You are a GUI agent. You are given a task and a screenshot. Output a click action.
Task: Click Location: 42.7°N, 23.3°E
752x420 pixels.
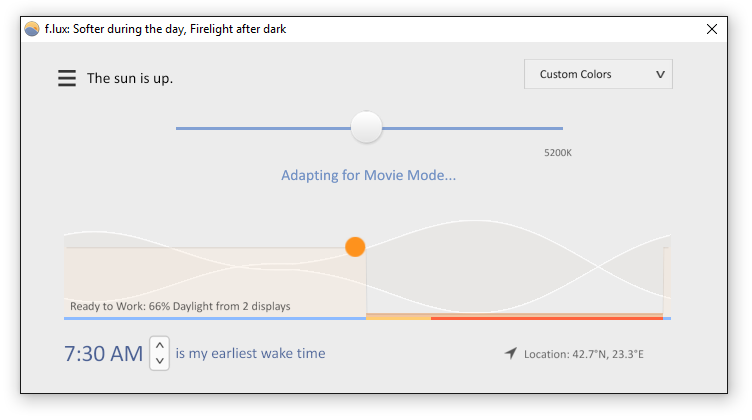click(x=584, y=354)
